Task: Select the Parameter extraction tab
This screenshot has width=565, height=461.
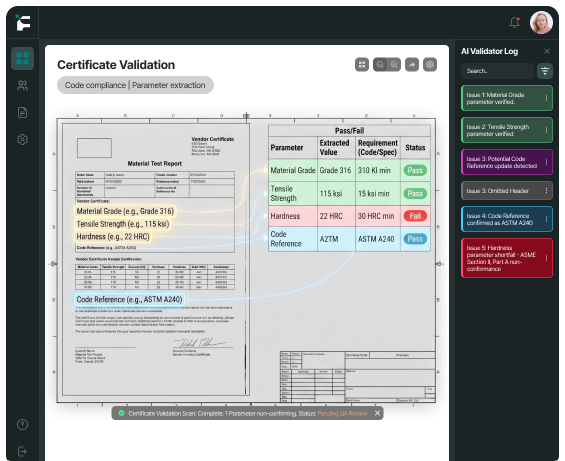Action: [168, 85]
